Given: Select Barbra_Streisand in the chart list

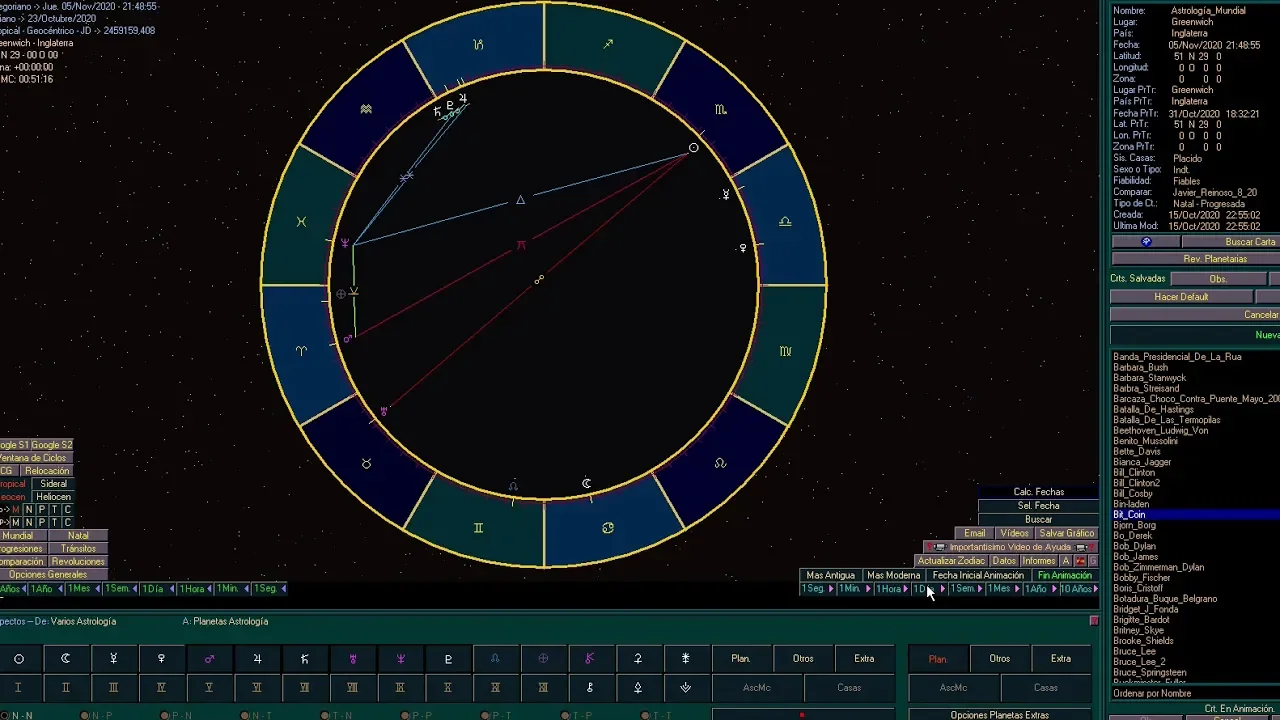Looking at the screenshot, I should click(x=1147, y=389).
